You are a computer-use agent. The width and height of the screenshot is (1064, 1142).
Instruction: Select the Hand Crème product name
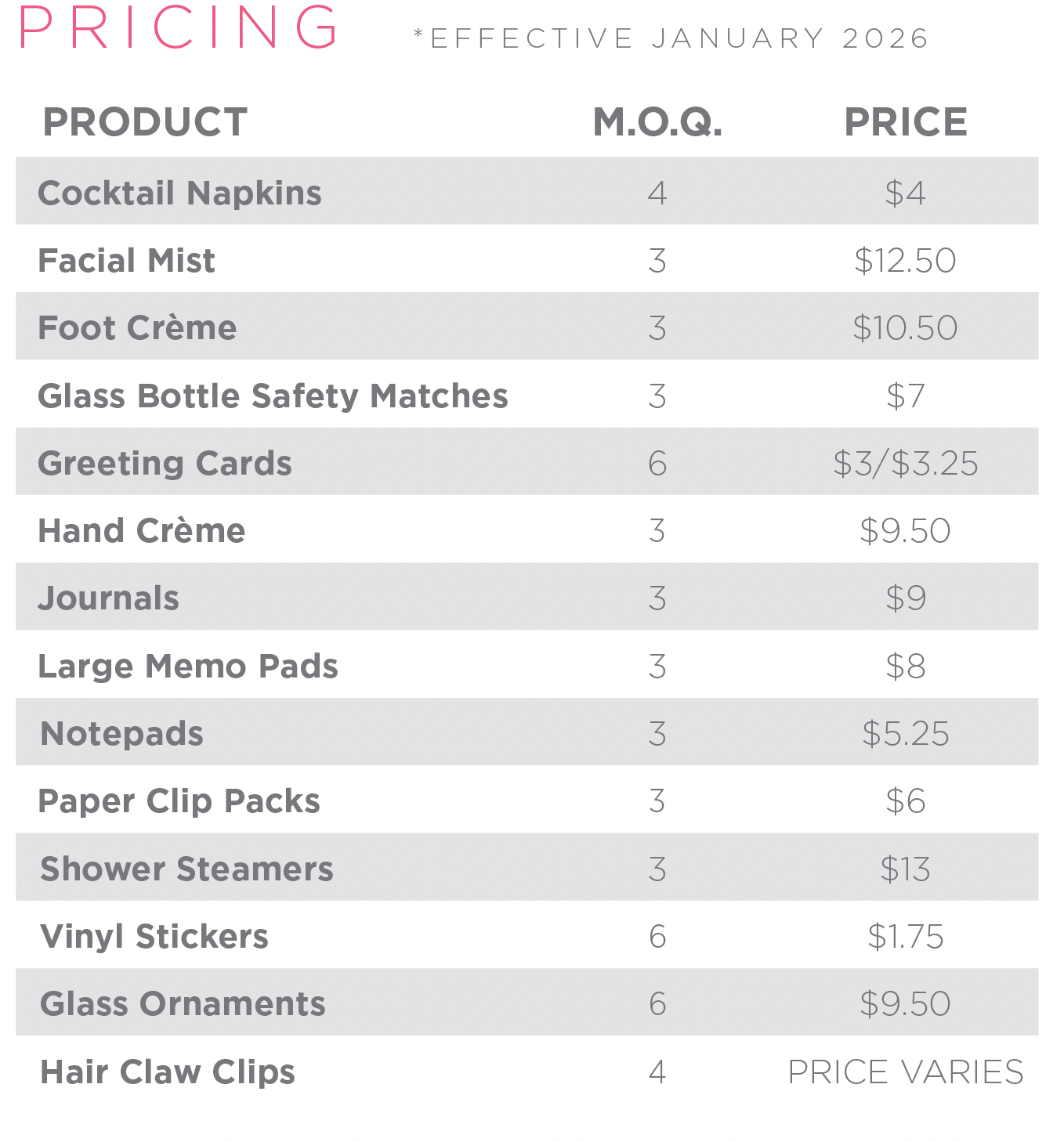pos(142,531)
